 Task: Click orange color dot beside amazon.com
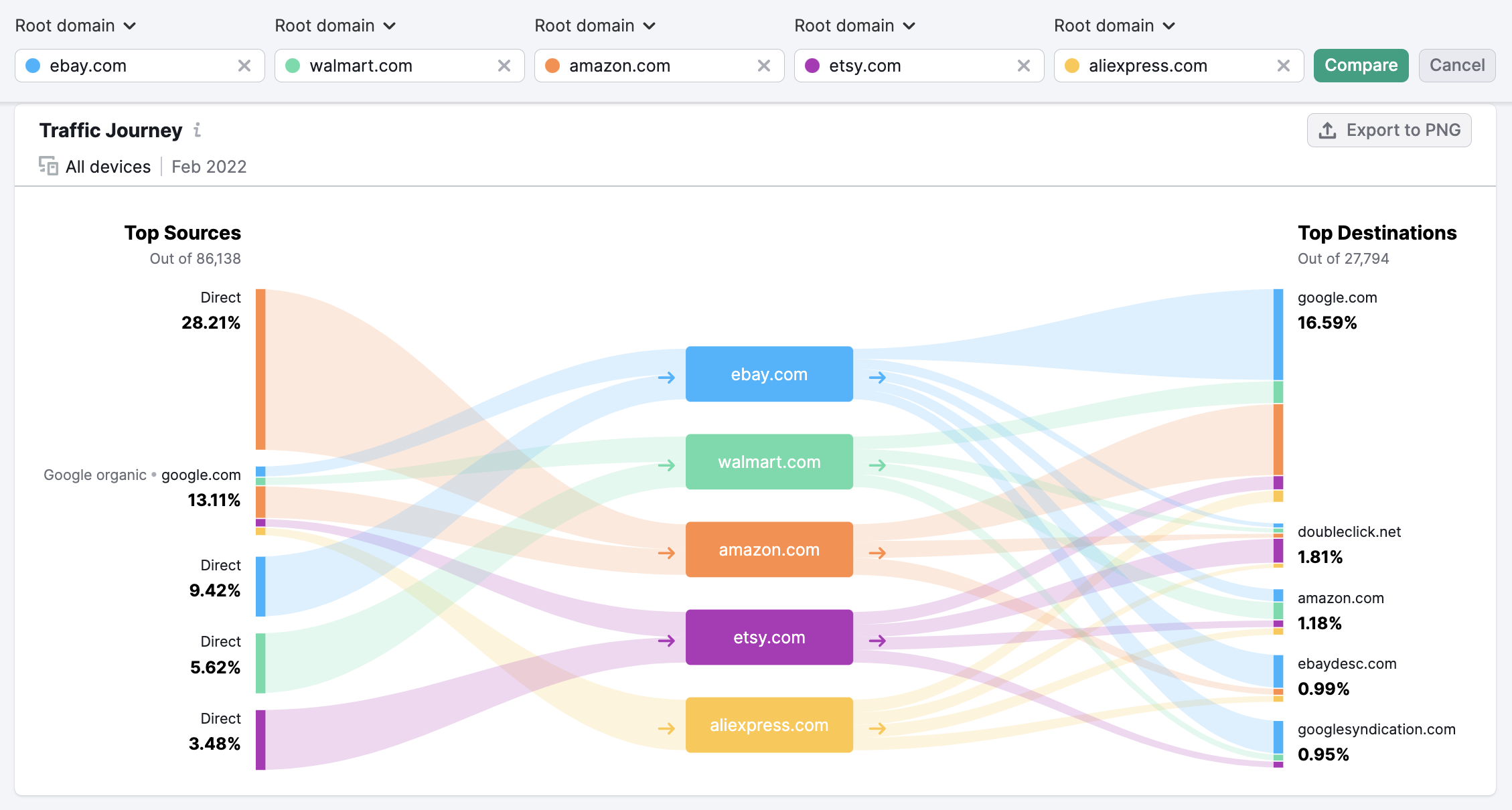(x=552, y=66)
